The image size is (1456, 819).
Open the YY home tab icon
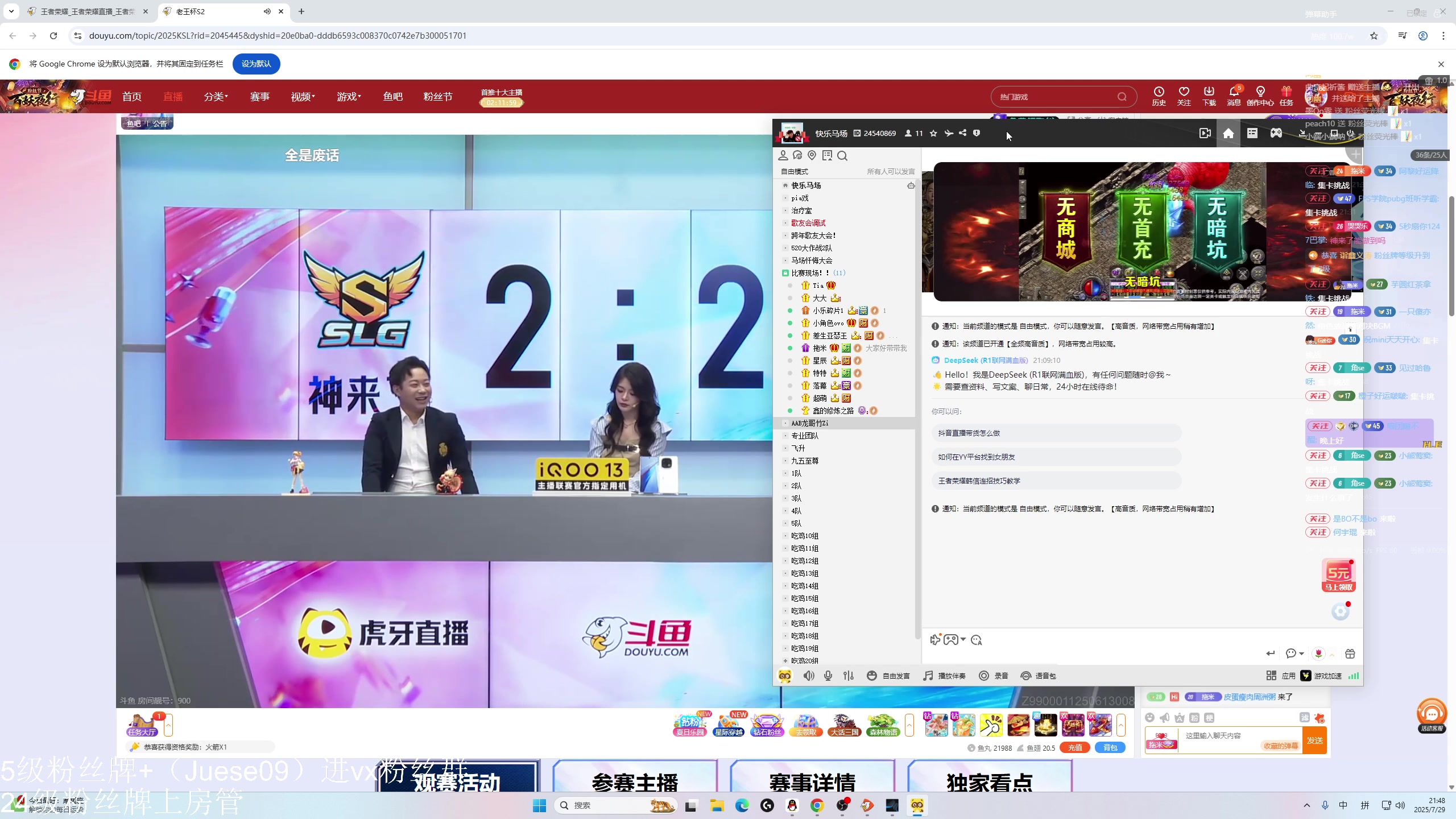coord(1228,133)
